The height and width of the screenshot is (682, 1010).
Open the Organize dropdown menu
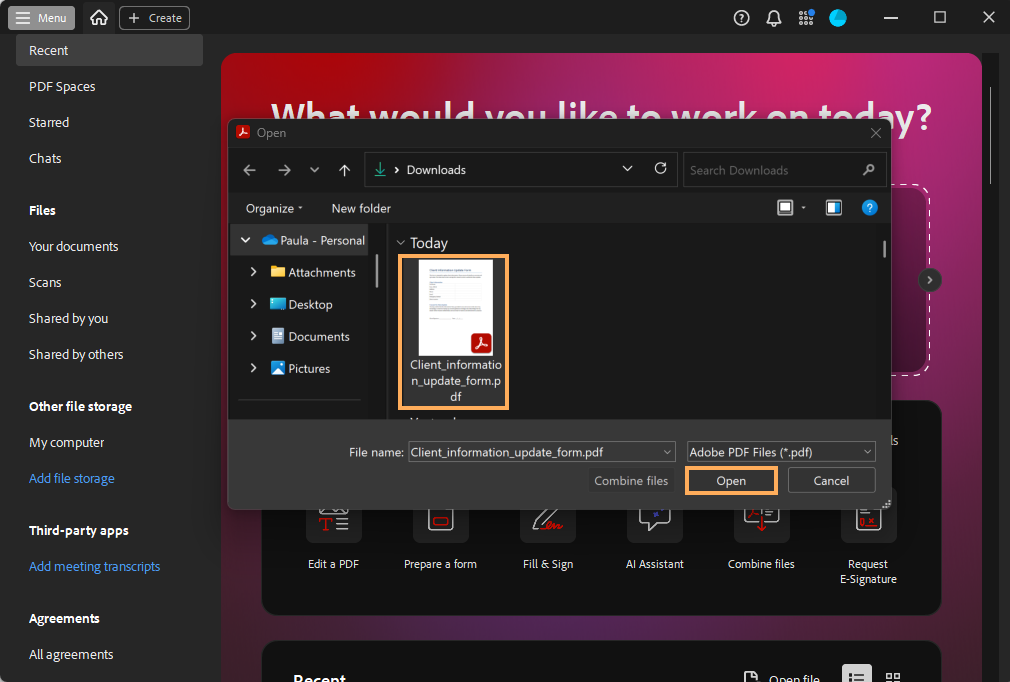click(275, 208)
